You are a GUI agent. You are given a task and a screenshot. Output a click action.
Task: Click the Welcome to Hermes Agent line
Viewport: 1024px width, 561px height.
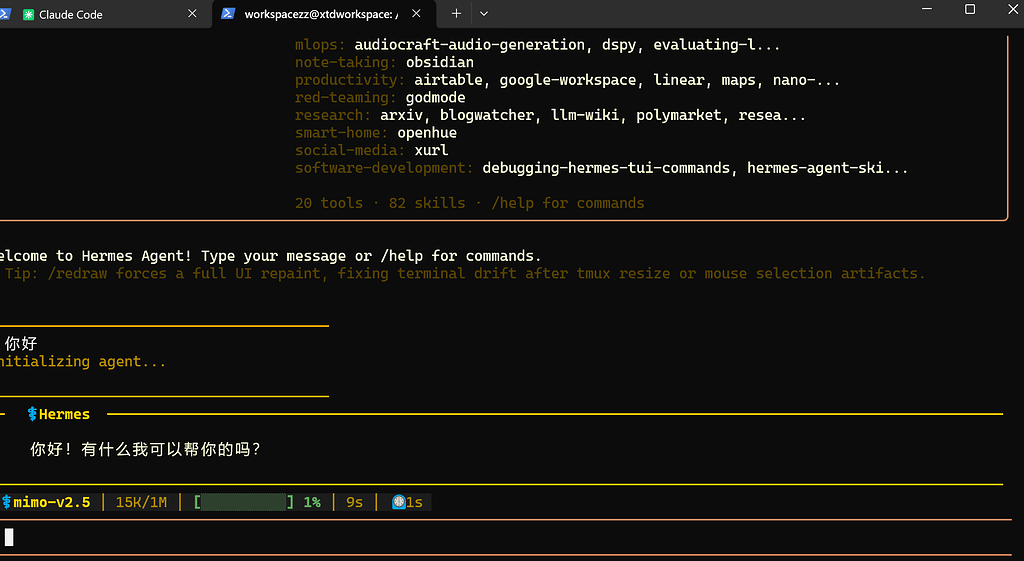[x=270, y=256]
